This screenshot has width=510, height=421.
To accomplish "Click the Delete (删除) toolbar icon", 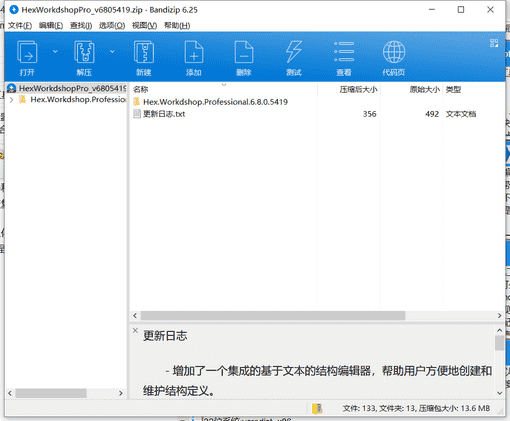I will 244,52.
